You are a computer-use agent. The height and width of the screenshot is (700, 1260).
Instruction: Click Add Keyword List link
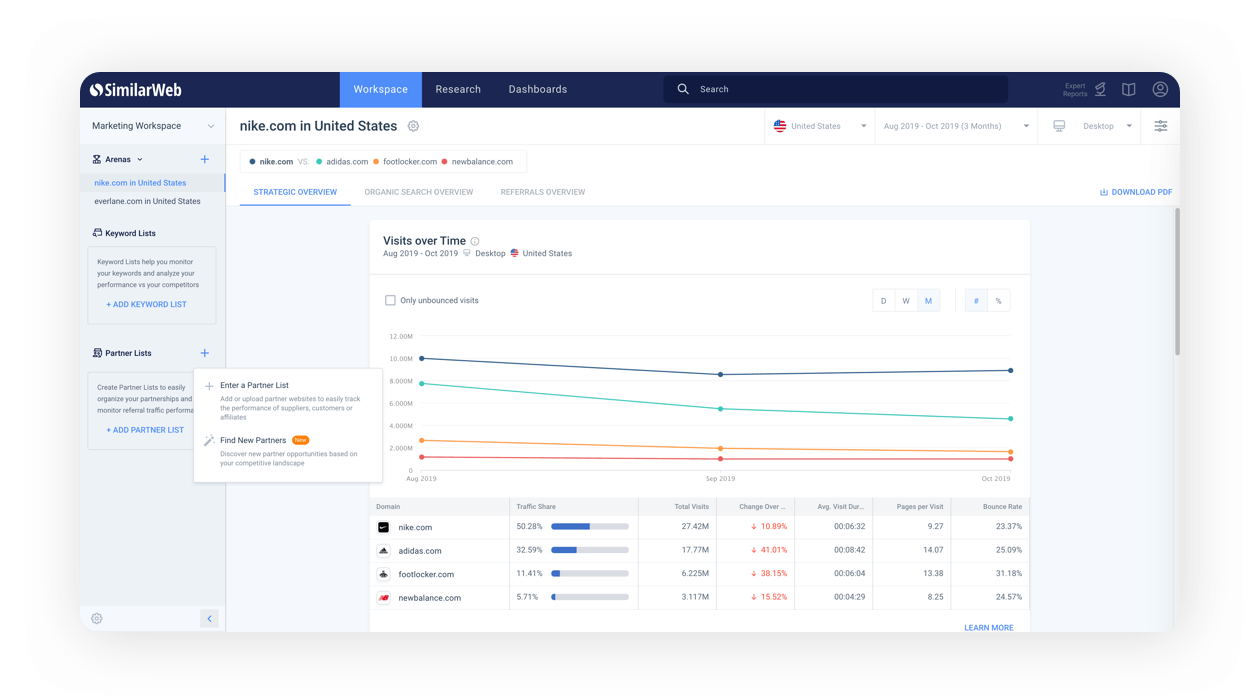tap(146, 304)
